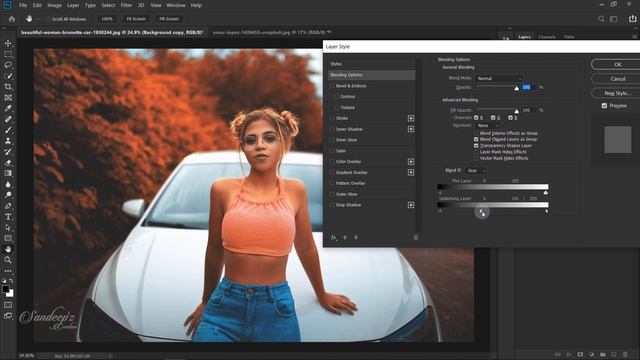Select the Clone Stamp tool

tap(8, 141)
